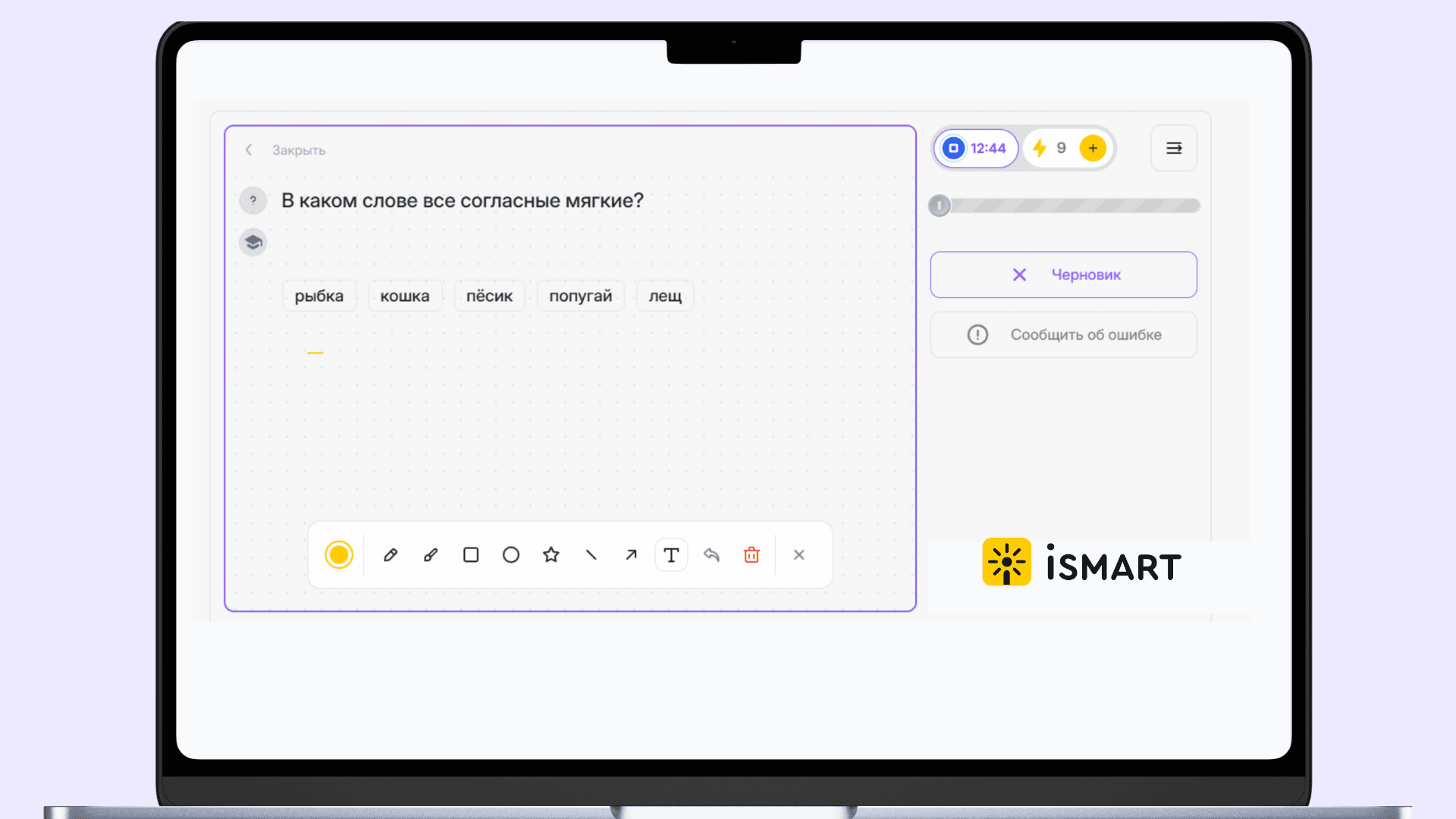1456x819 pixels.
Task: Select the text tool
Action: [671, 555]
